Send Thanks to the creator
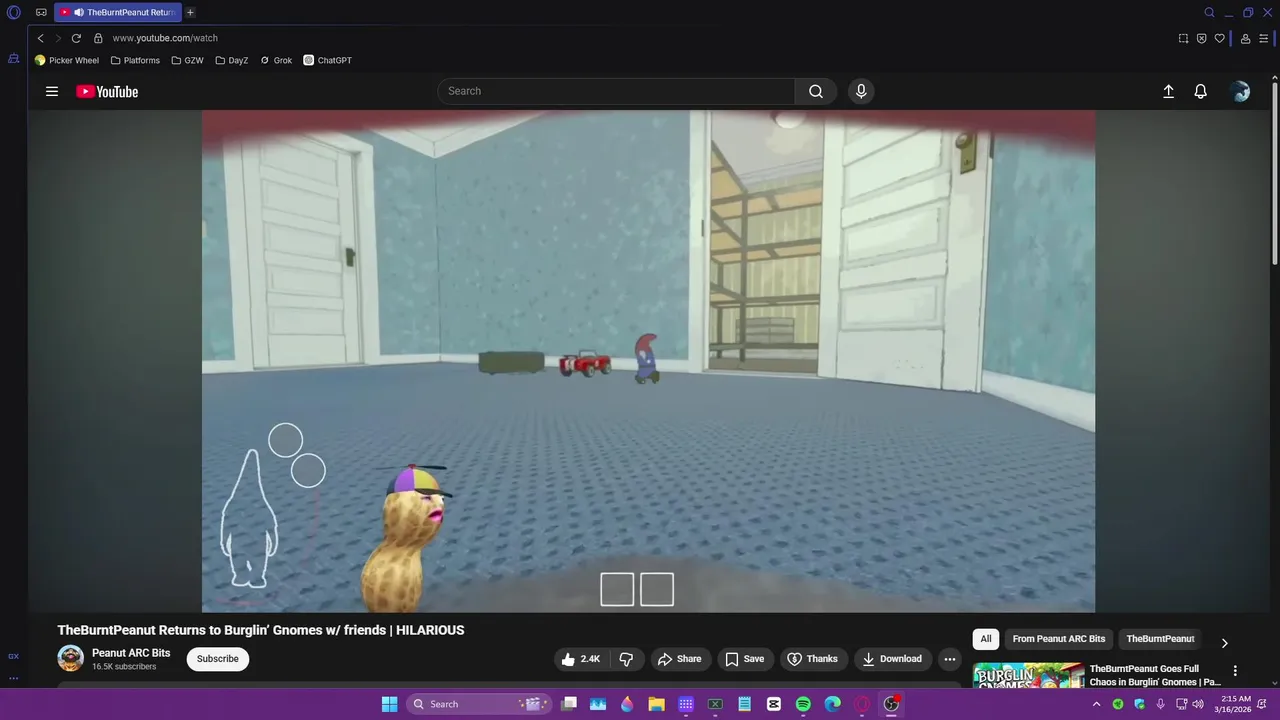Screen dimensions: 1280x720 coord(814,659)
